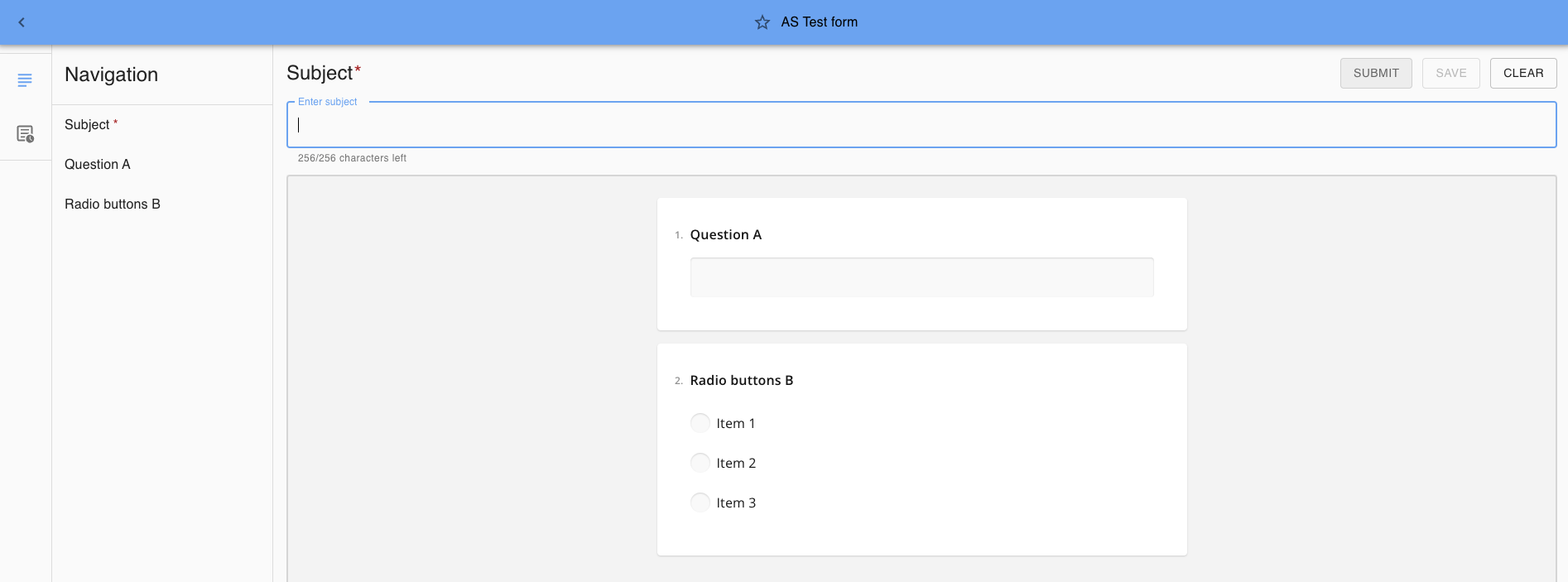This screenshot has height=582, width=1568.
Task: Open the navigation list icon in left sidebar
Action: click(25, 80)
